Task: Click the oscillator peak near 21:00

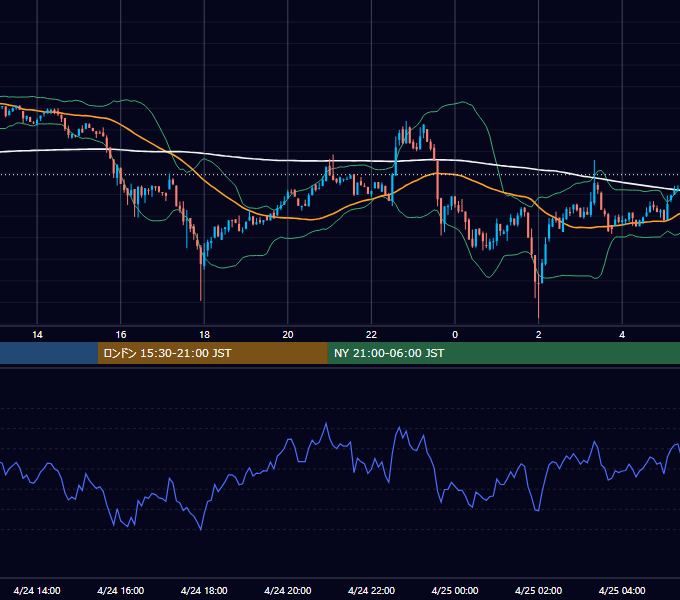Action: tap(326, 424)
